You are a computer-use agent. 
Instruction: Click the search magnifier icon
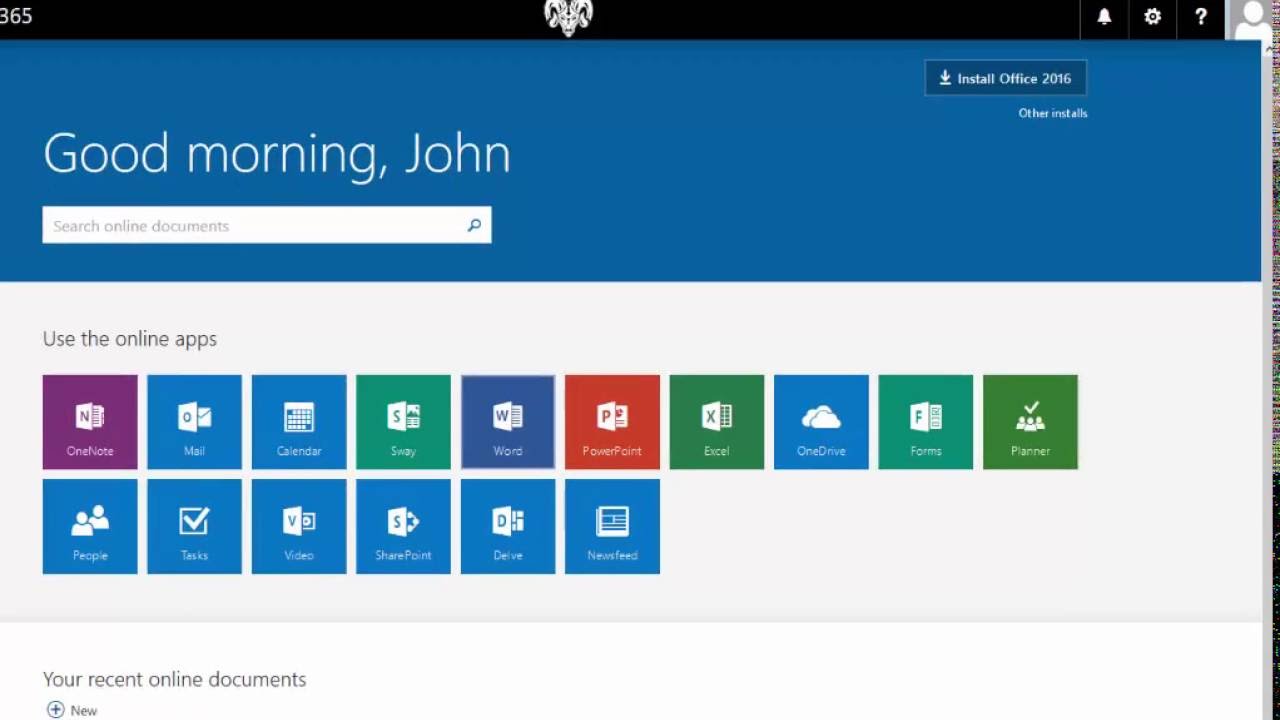tap(474, 225)
